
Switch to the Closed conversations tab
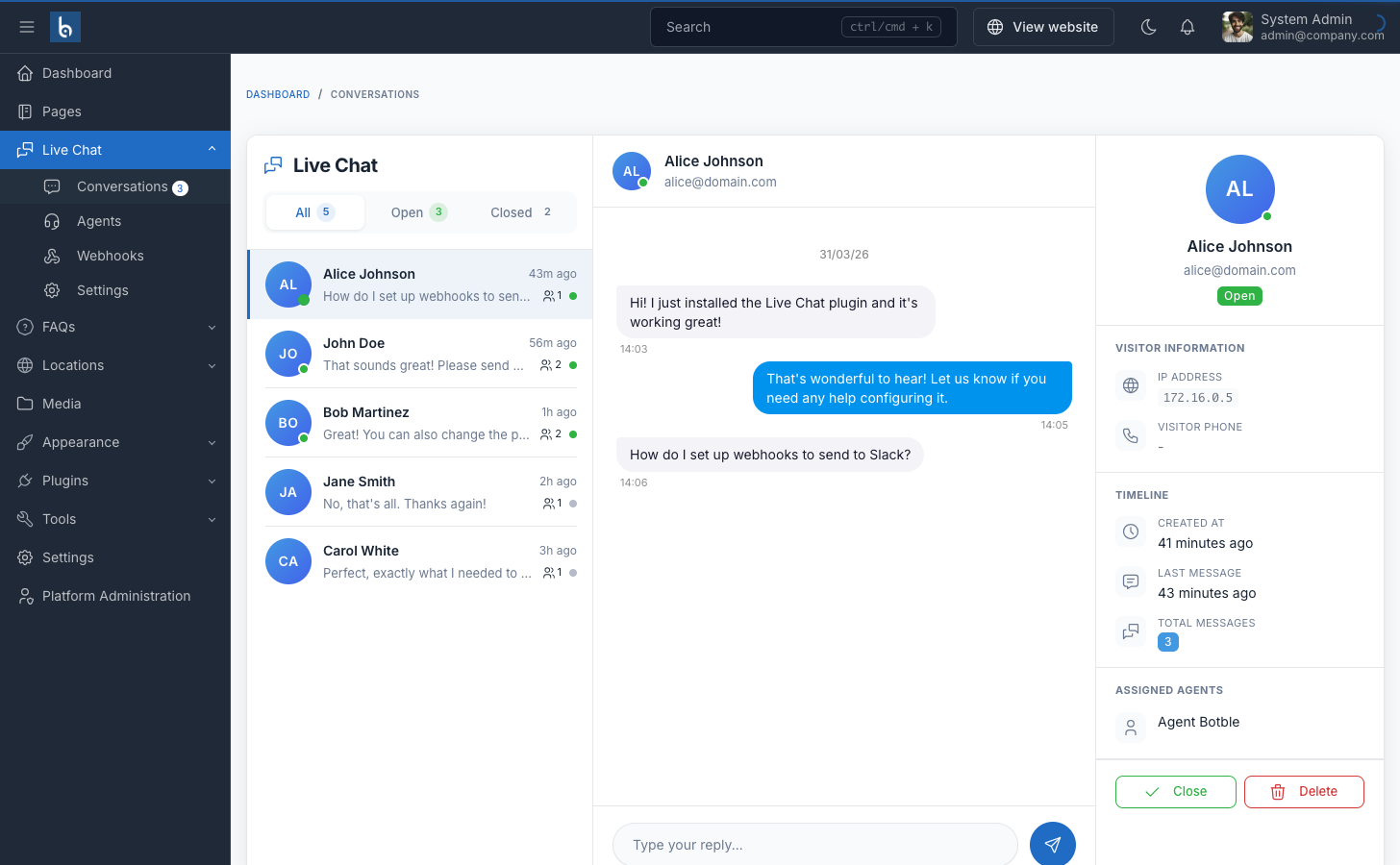point(520,212)
